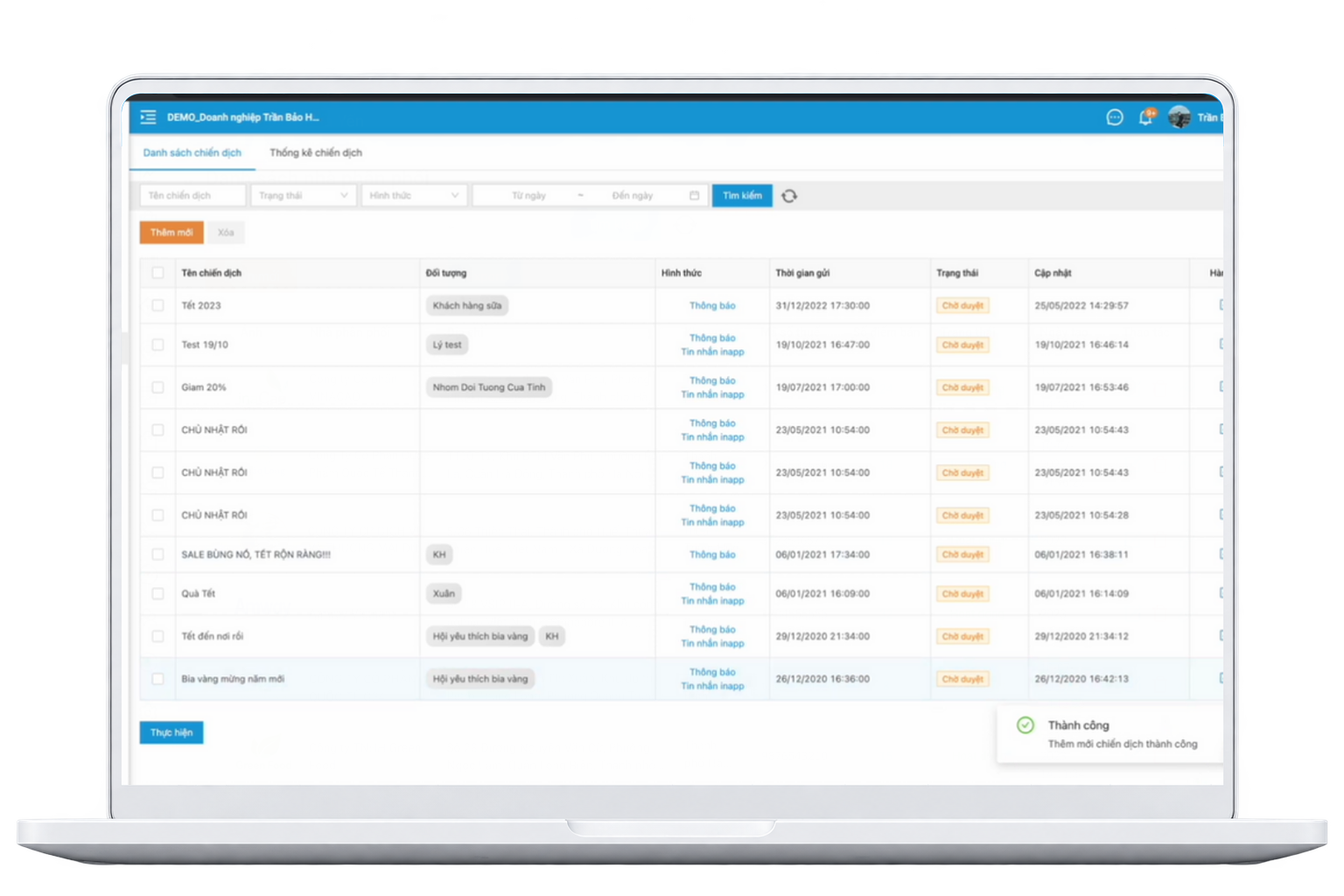The height and width of the screenshot is (896, 1344).
Task: Click the Tết đến nơi rồi campaign name
Action: coord(213,636)
